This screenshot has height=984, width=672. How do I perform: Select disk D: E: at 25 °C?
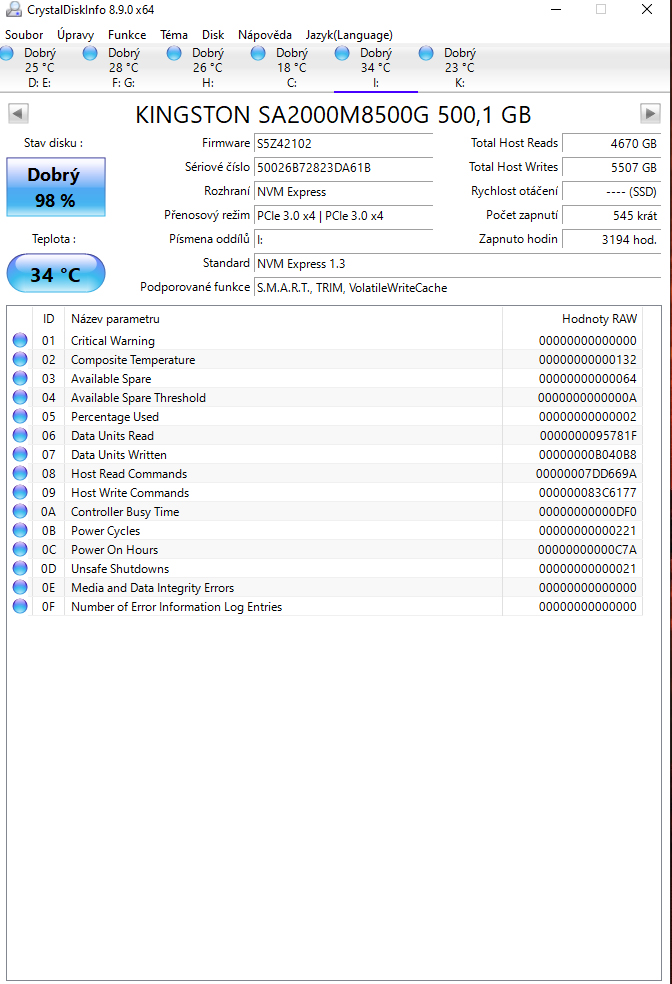point(40,68)
